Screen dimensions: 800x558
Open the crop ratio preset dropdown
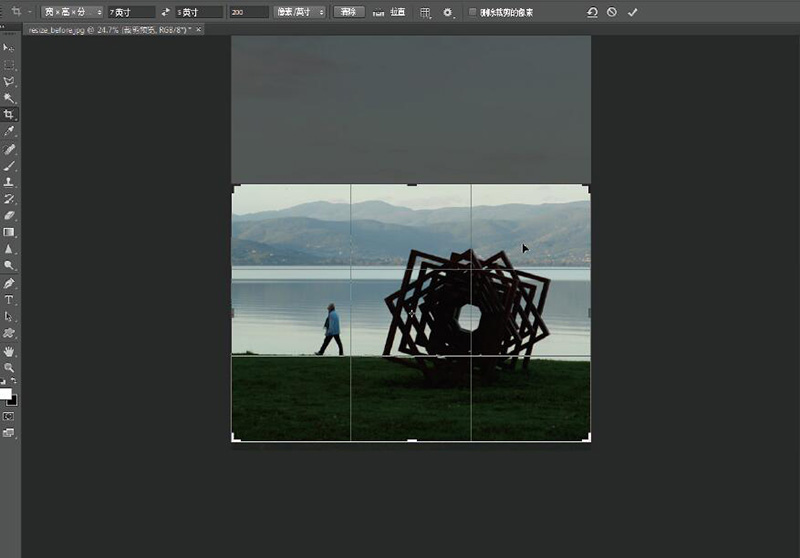click(72, 12)
